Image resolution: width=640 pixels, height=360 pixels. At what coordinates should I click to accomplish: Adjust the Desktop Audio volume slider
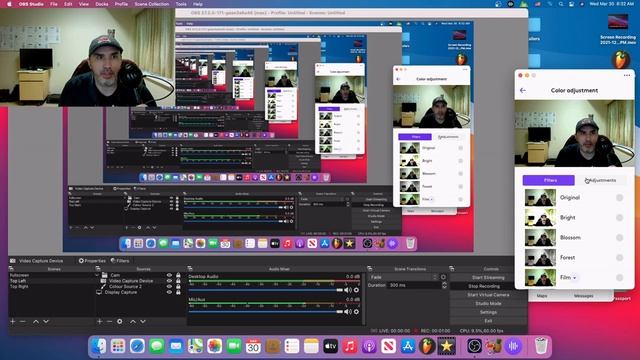pos(266,290)
